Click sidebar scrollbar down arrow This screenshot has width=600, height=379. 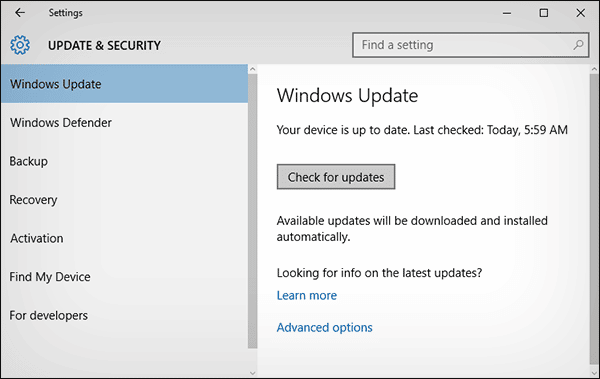(253, 372)
